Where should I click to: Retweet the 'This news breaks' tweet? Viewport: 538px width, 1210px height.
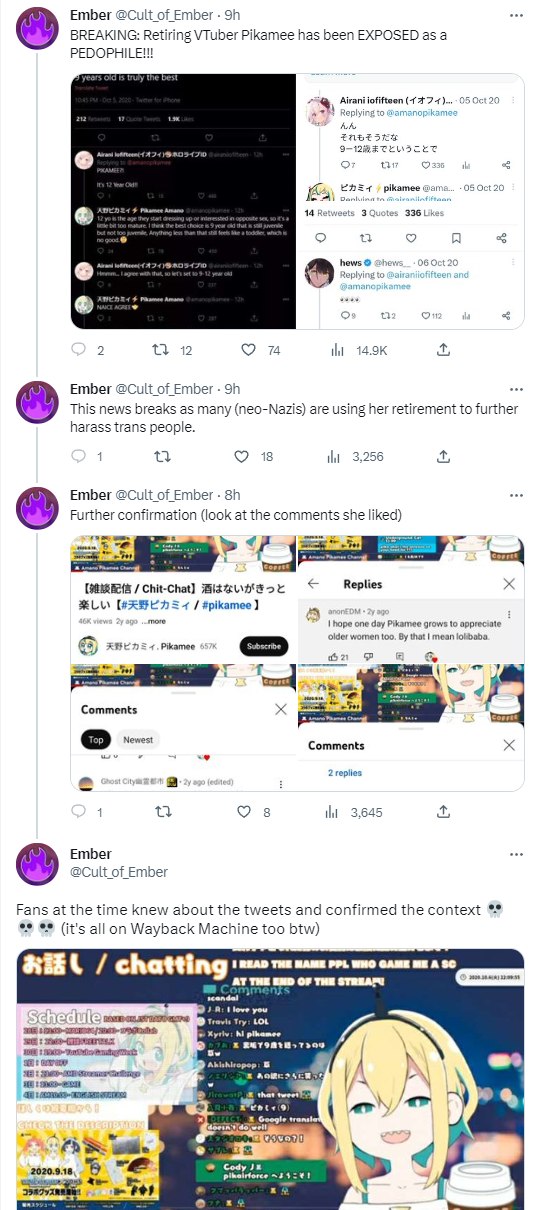[x=159, y=456]
